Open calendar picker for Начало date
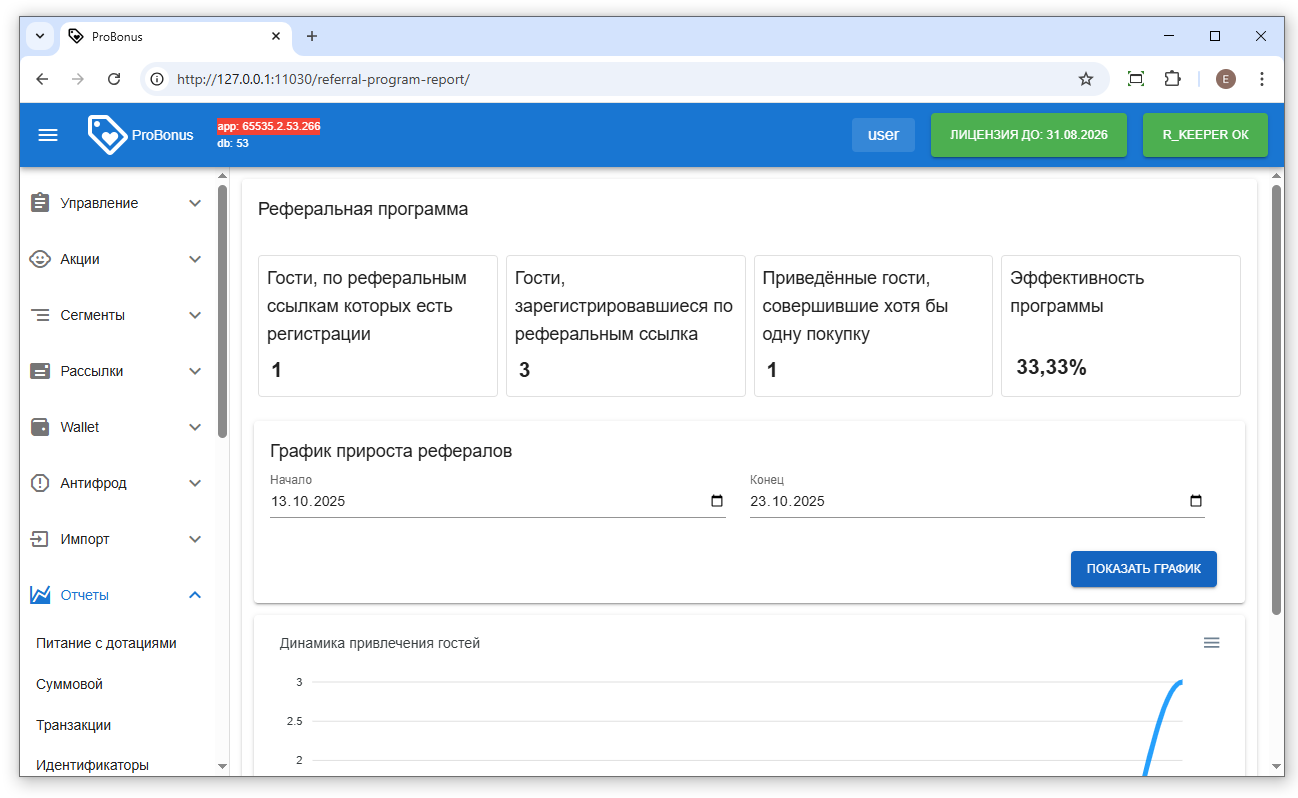Viewport: 1298px width, 798px height. (716, 501)
